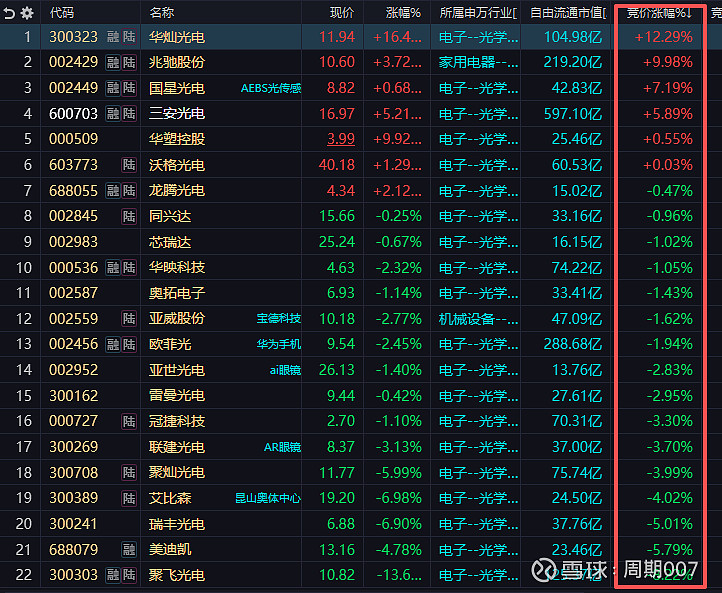The width and height of the screenshot is (722, 593).
Task: Sort by 现价 column header
Action: click(x=342, y=12)
